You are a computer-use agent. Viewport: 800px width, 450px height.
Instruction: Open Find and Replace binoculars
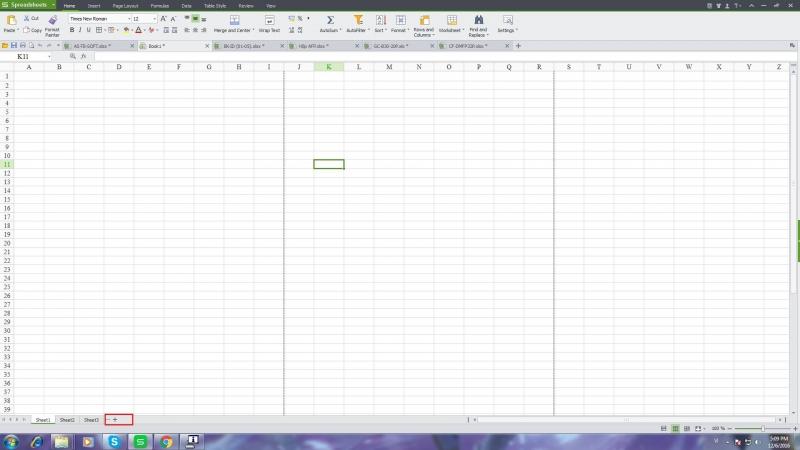tap(478, 20)
